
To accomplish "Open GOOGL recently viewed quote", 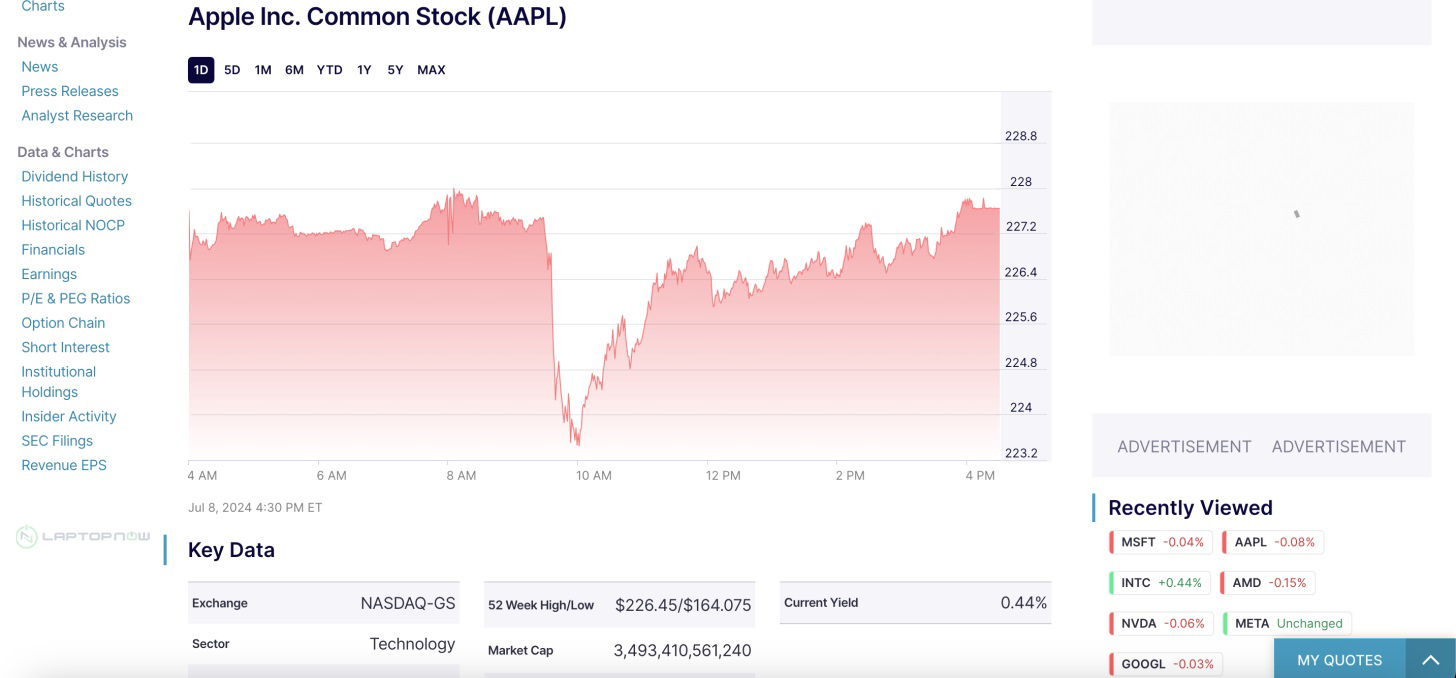I will 1165,664.
